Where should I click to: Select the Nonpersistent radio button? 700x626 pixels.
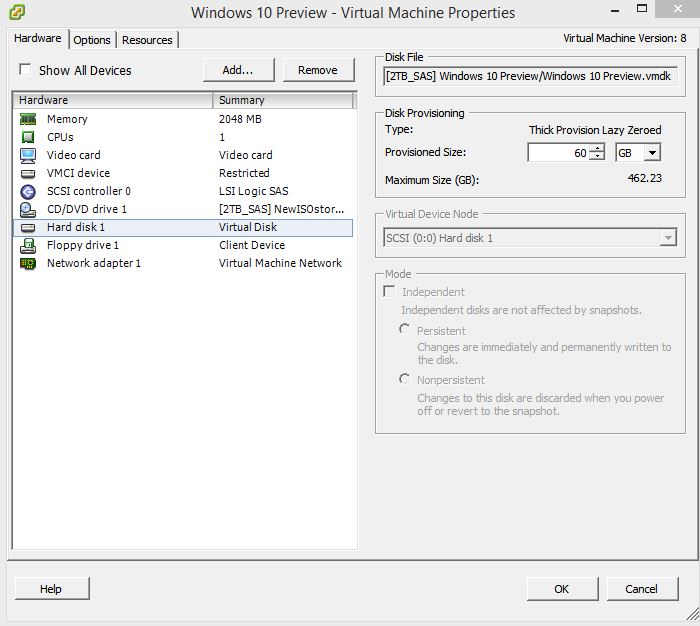click(x=404, y=379)
